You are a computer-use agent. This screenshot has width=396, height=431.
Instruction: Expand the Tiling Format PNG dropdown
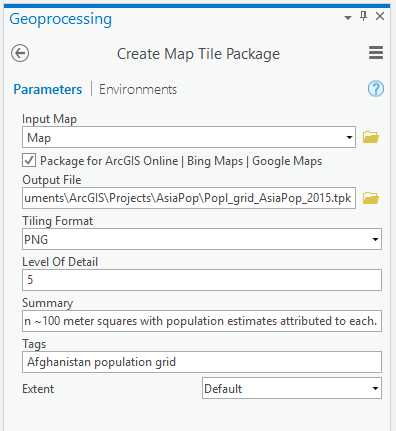pyautogui.click(x=375, y=239)
